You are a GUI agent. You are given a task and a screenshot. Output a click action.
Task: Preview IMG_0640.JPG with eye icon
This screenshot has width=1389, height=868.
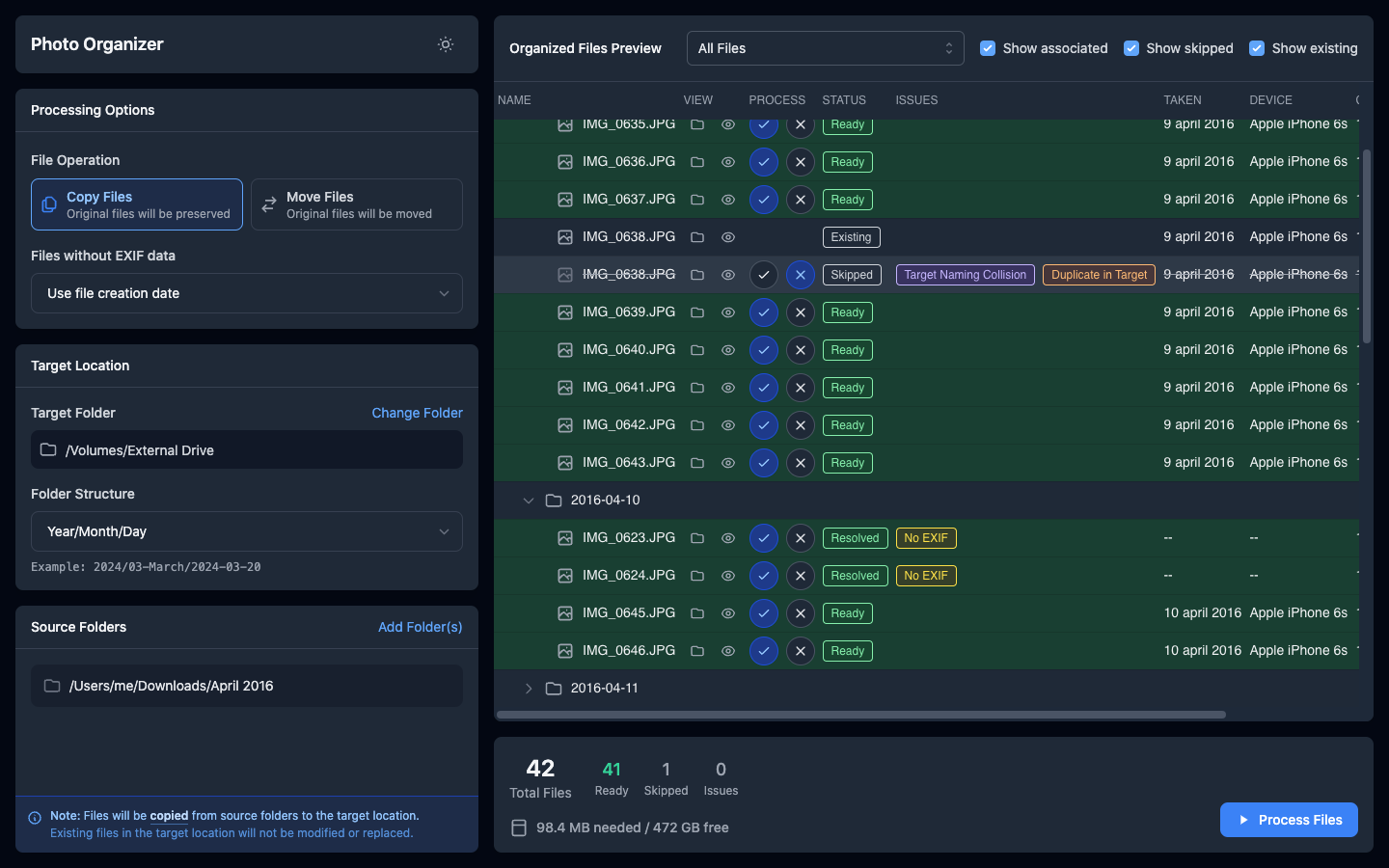pos(728,350)
